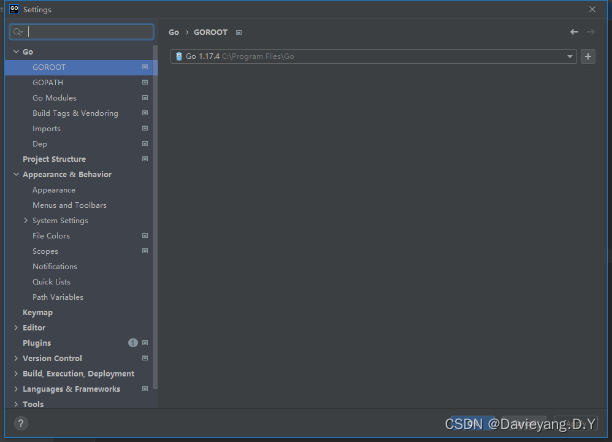
Task: Click the breadcrumb project icon next to GOROOT
Action: click(x=239, y=33)
